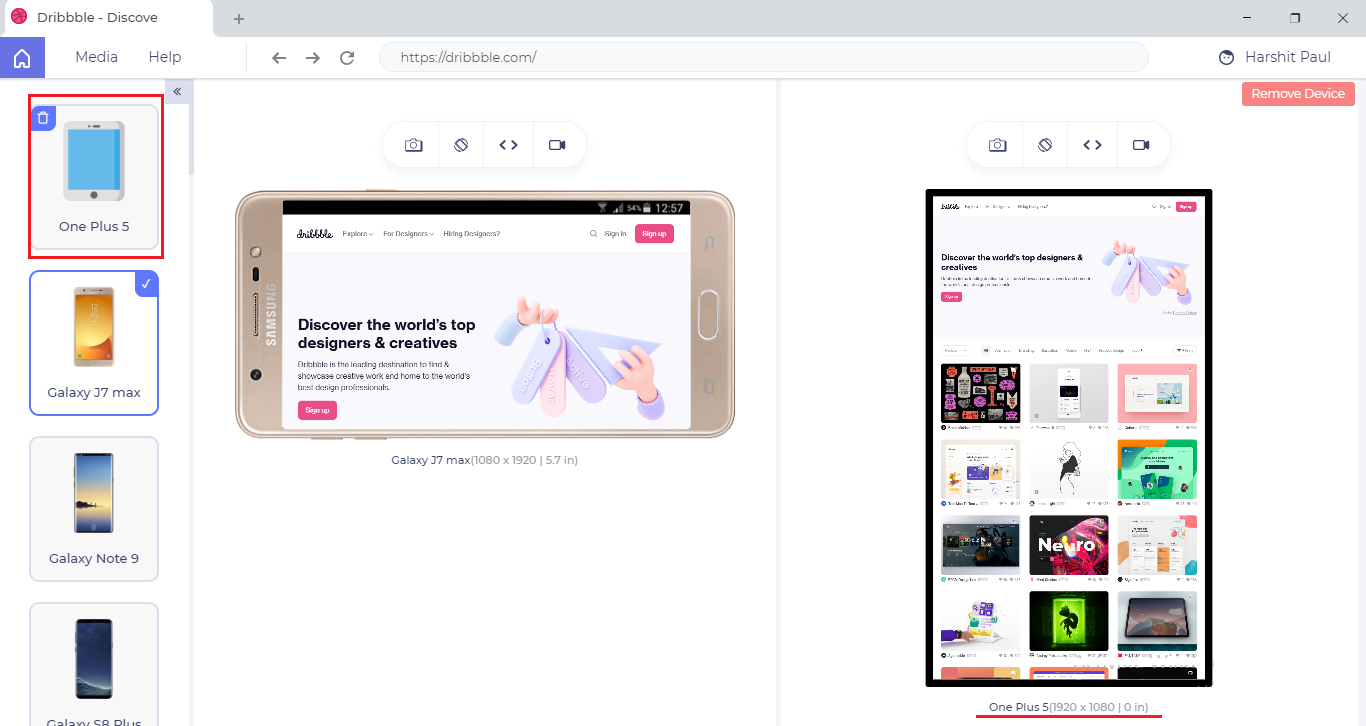This screenshot has width=1366, height=726.
Task: Delete One Plus 5 using trash icon
Action: [42, 118]
